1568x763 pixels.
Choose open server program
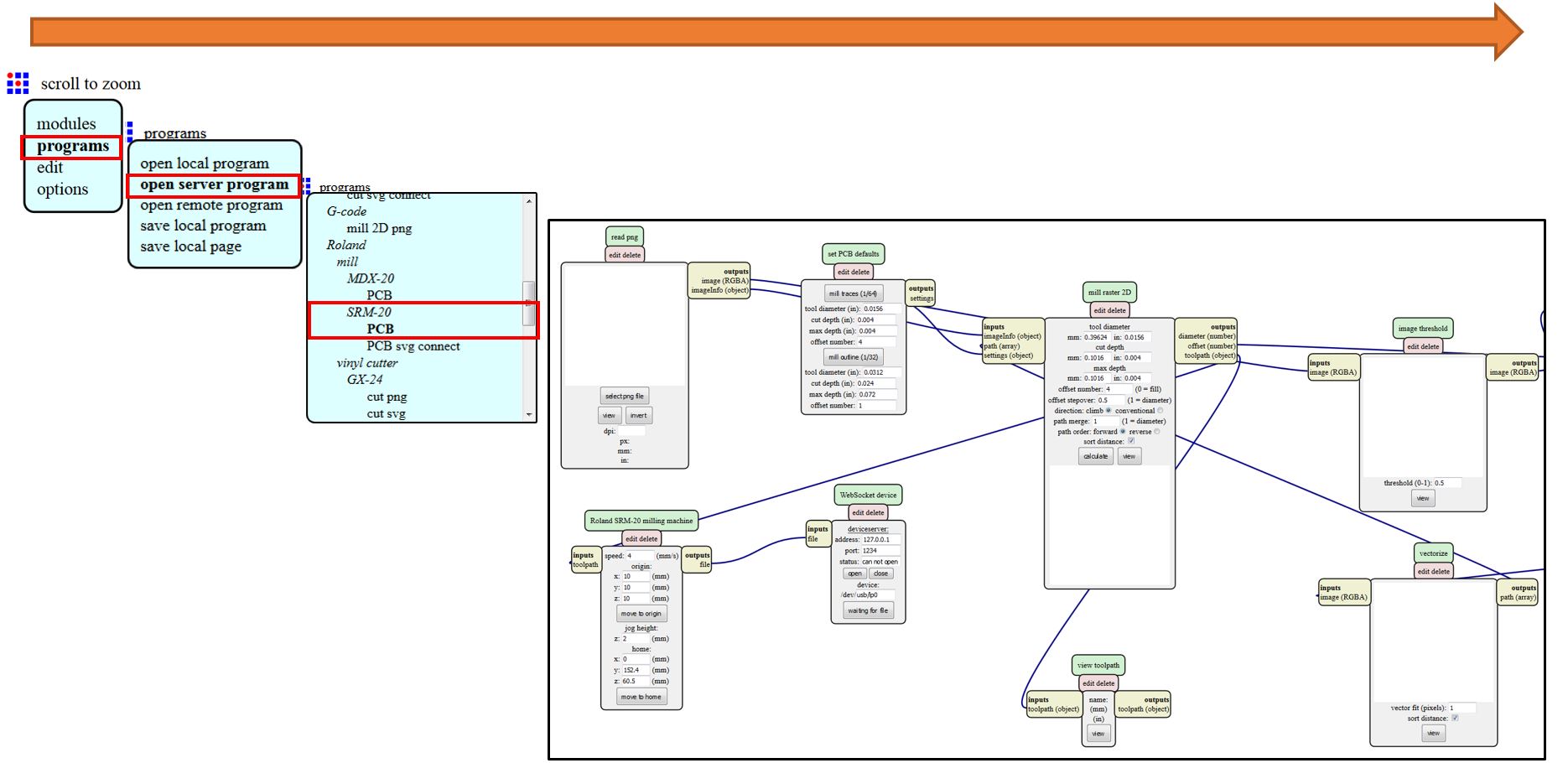(x=215, y=184)
